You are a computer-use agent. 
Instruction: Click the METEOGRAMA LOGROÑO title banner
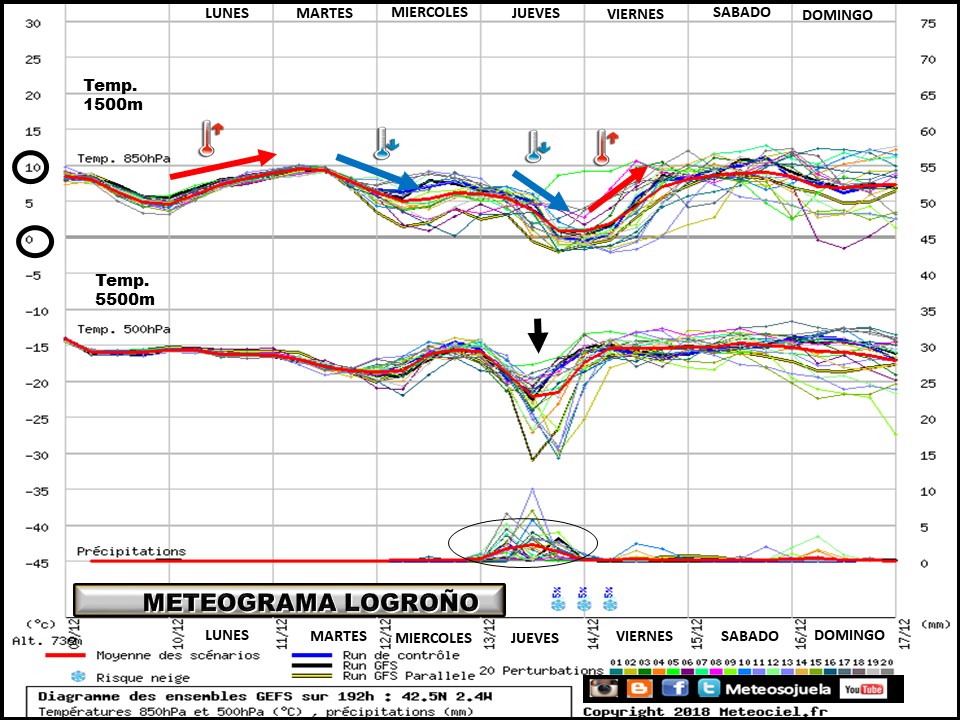289,601
